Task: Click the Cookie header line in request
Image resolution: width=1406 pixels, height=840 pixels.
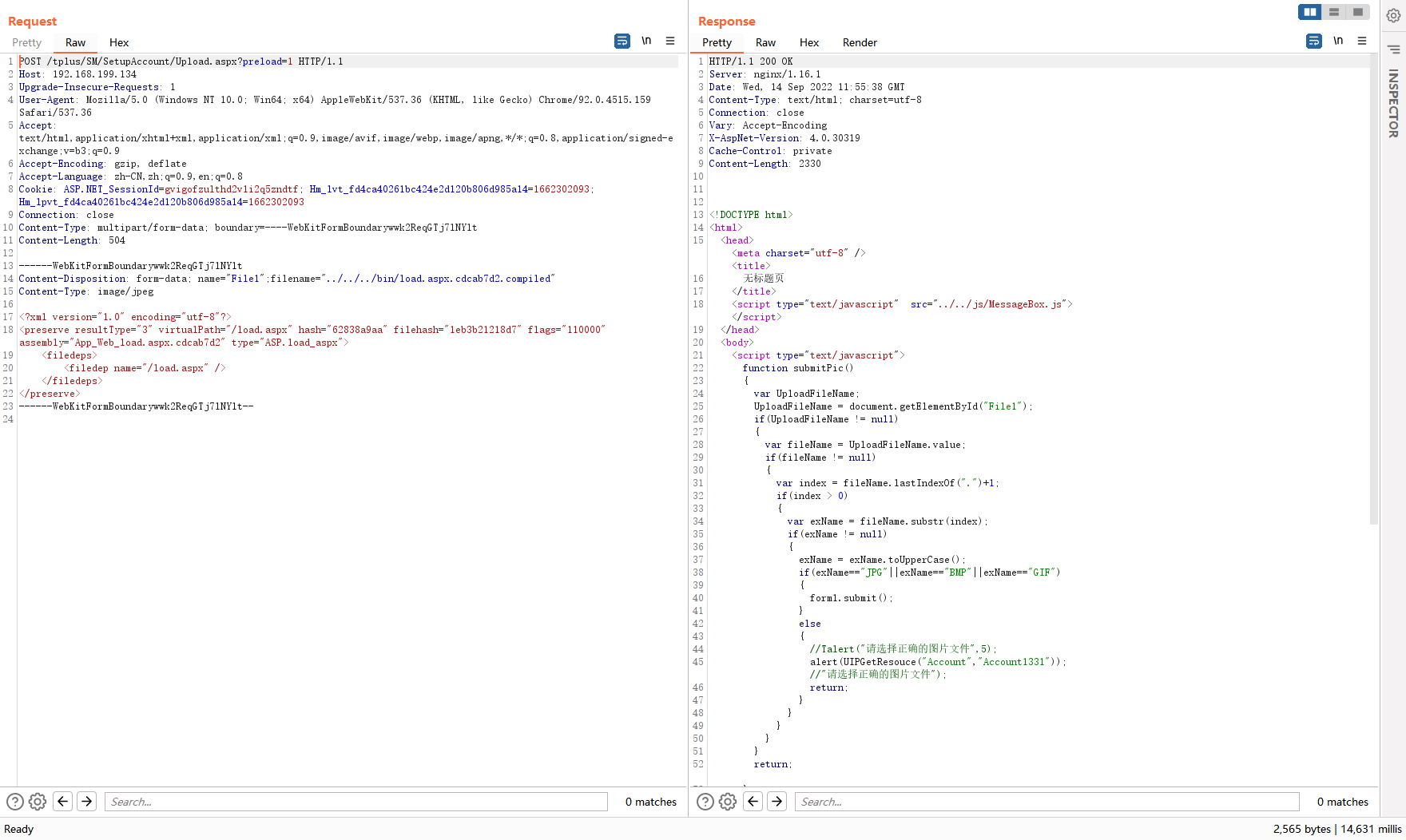Action: pyautogui.click(x=307, y=196)
